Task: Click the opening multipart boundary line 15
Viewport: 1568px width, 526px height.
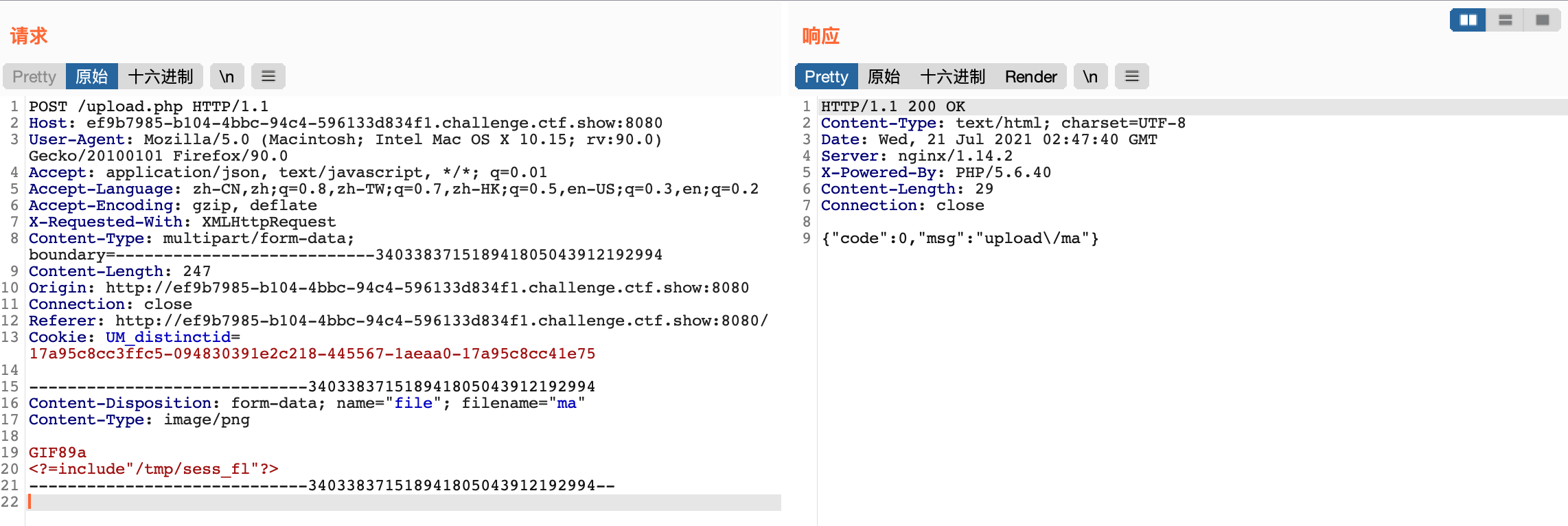Action: [x=312, y=387]
